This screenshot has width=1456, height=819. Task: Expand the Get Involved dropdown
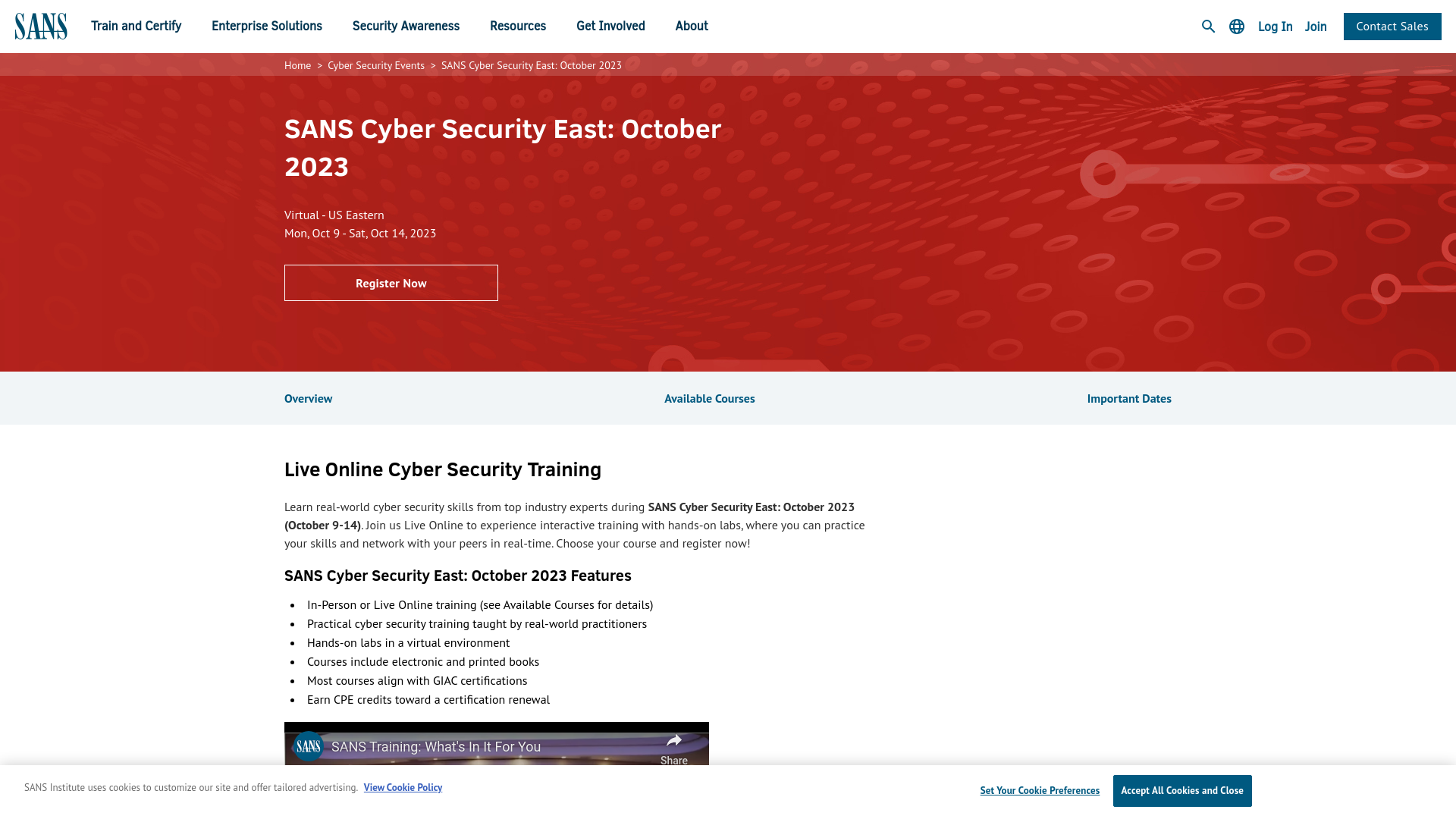tap(611, 25)
